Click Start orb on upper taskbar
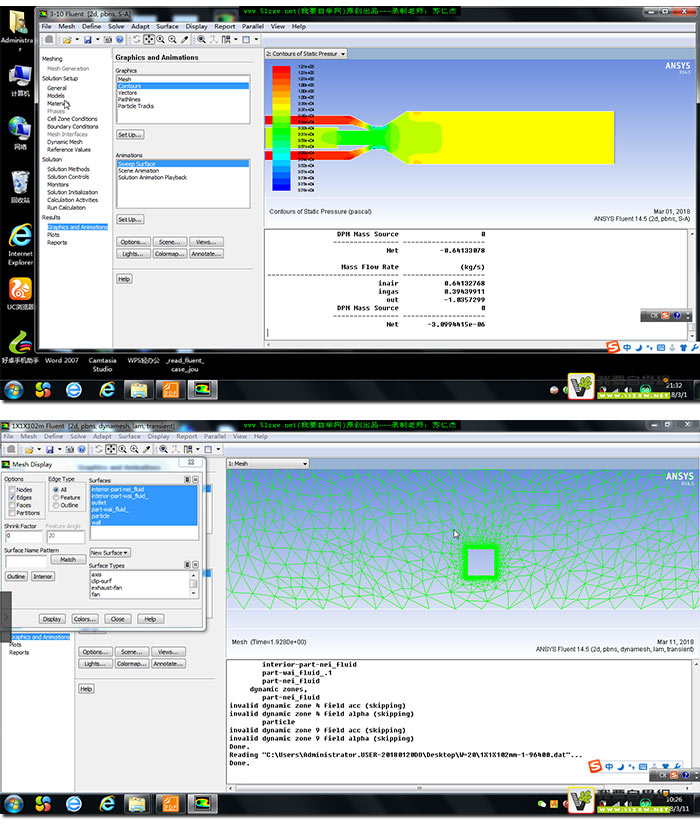This screenshot has width=700, height=827. coord(14,390)
